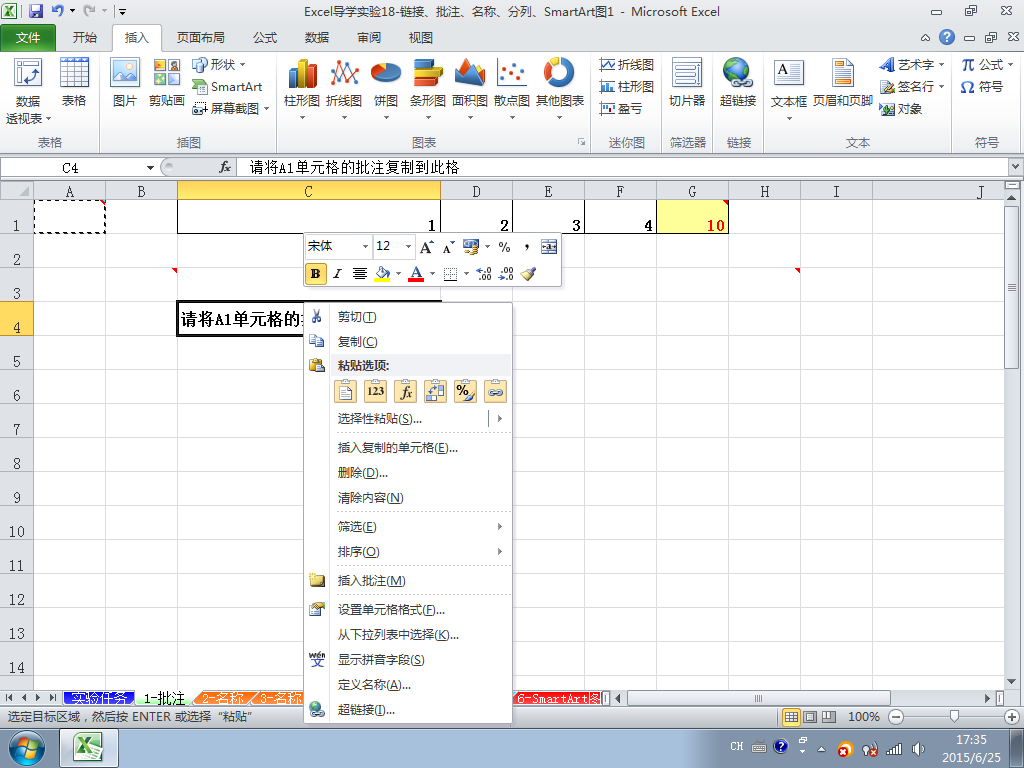The width and height of the screenshot is (1024, 768).
Task: Switch to the 页面布局 tab
Action: (x=200, y=37)
